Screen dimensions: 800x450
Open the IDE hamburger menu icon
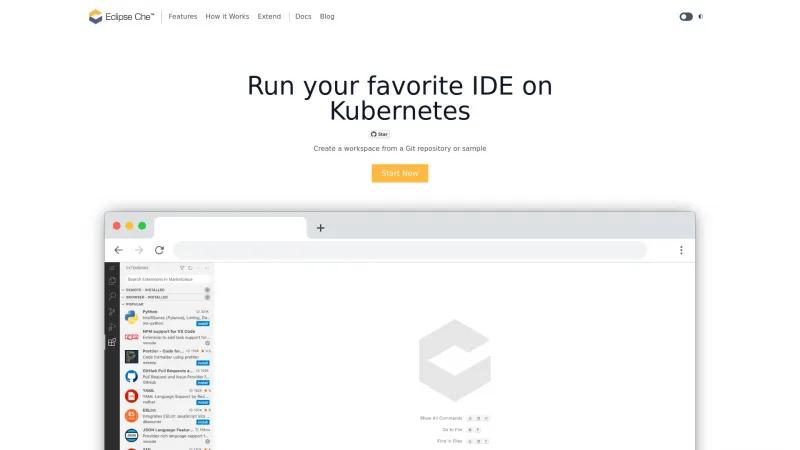[112, 268]
